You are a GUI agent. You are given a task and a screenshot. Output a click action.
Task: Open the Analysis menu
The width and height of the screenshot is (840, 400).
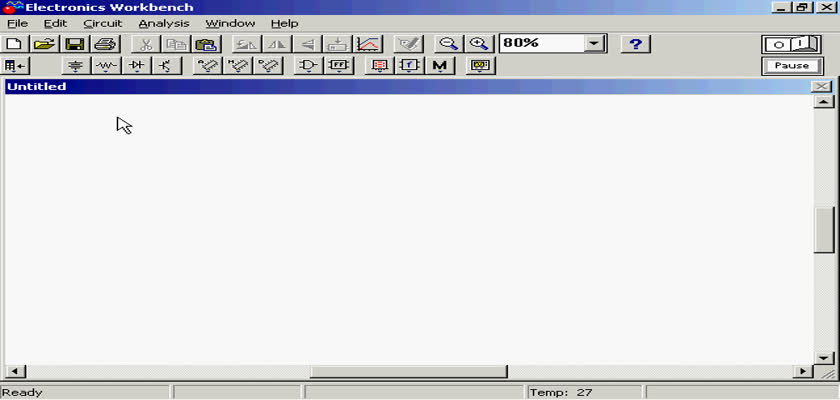pyautogui.click(x=164, y=24)
